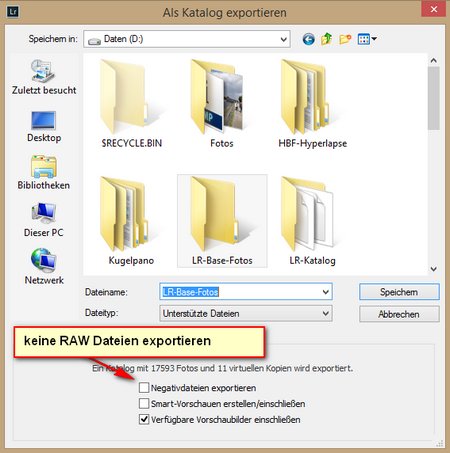Check Smart-Vorschauen erstellen/einschließen
The image size is (450, 453).
[x=144, y=403]
